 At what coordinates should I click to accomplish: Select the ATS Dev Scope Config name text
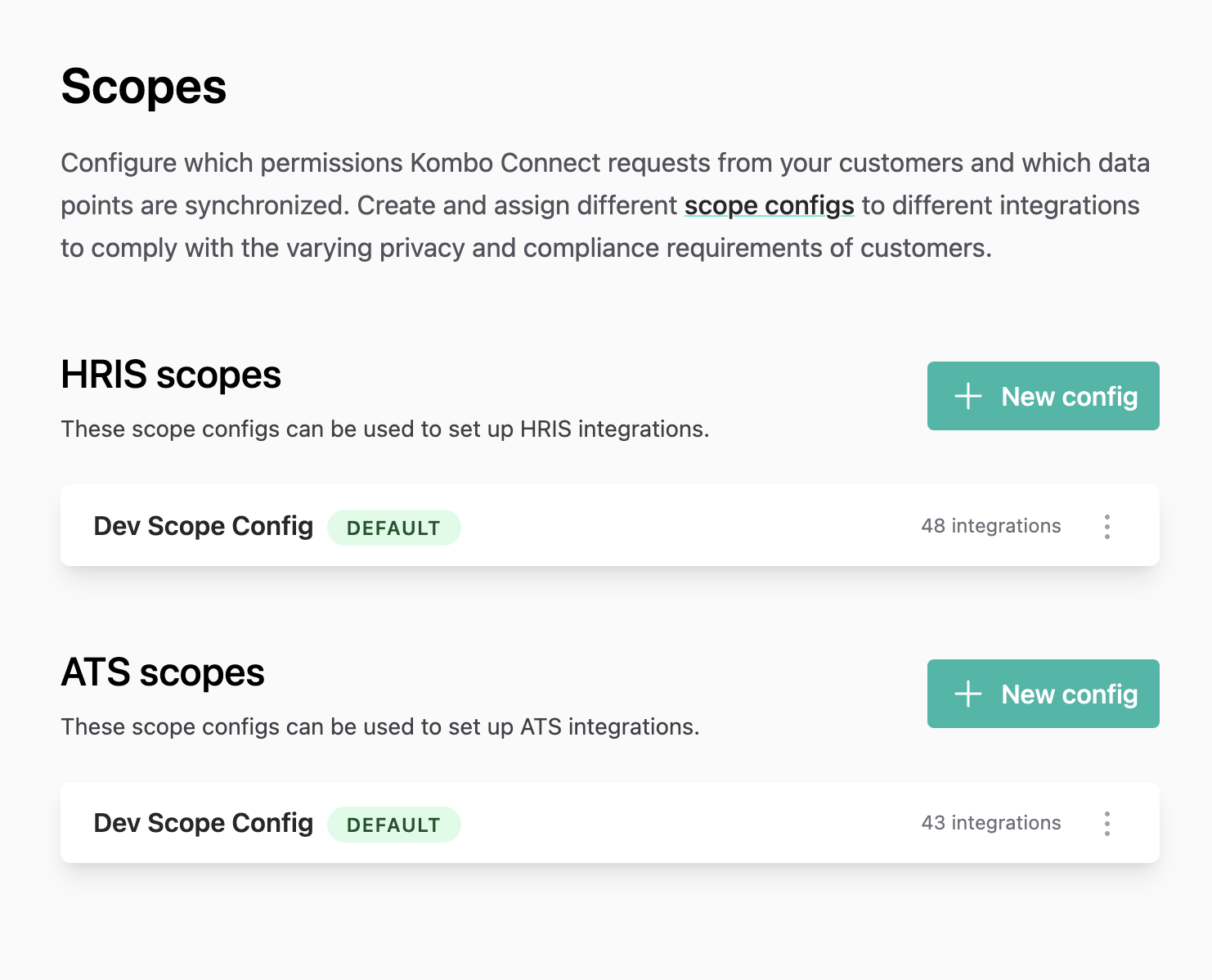pos(204,823)
